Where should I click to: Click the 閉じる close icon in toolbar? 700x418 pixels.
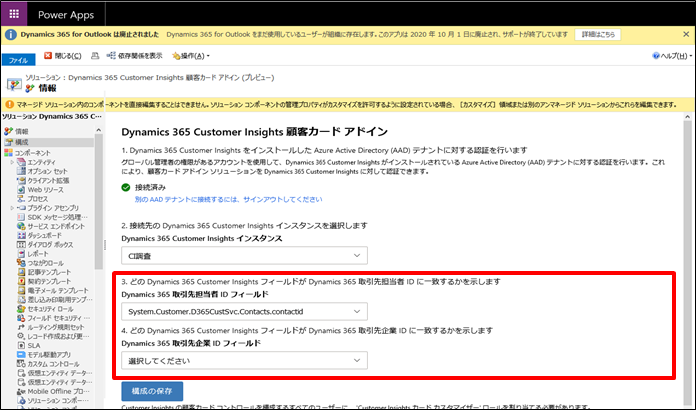coord(48,55)
